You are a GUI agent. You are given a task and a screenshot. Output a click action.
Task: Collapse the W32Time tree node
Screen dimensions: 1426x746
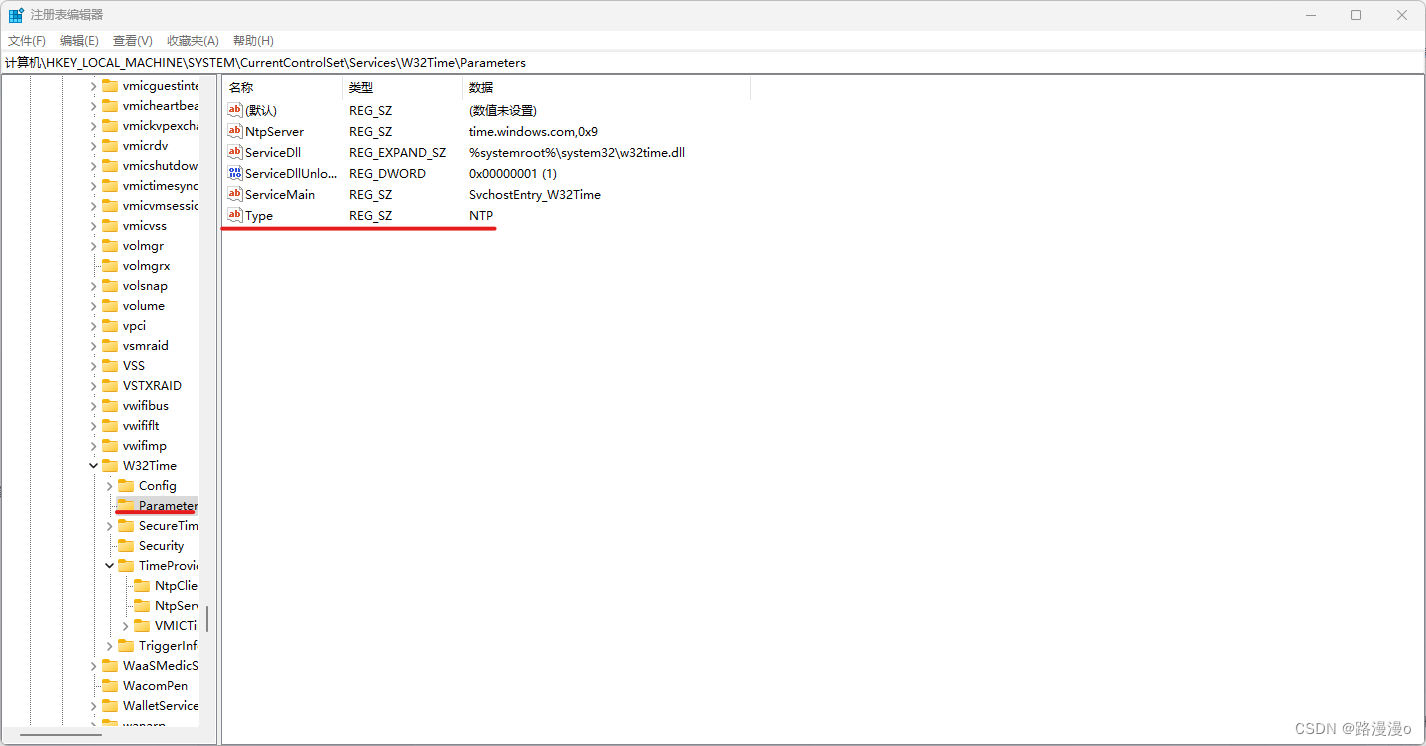[x=93, y=465]
